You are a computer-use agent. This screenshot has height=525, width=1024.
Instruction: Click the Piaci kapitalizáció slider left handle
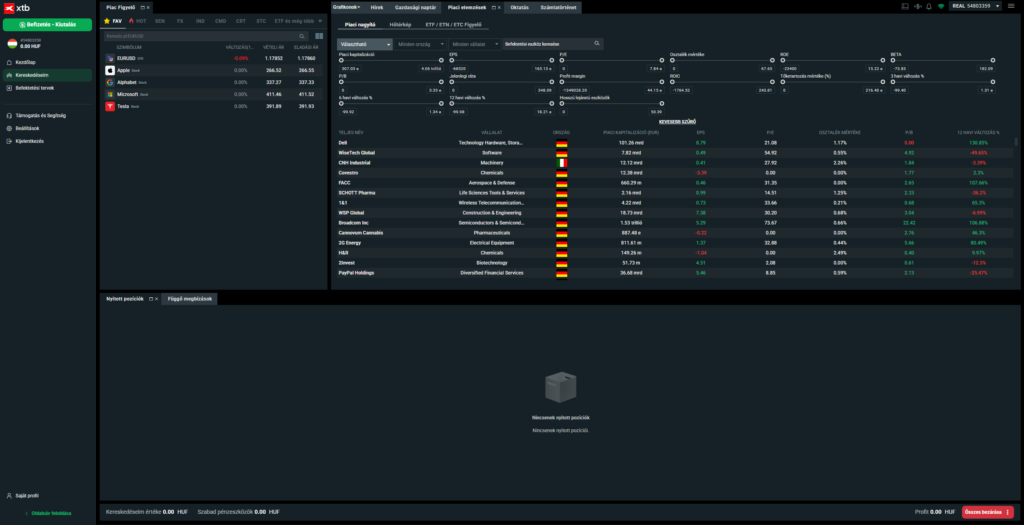[x=341, y=59]
